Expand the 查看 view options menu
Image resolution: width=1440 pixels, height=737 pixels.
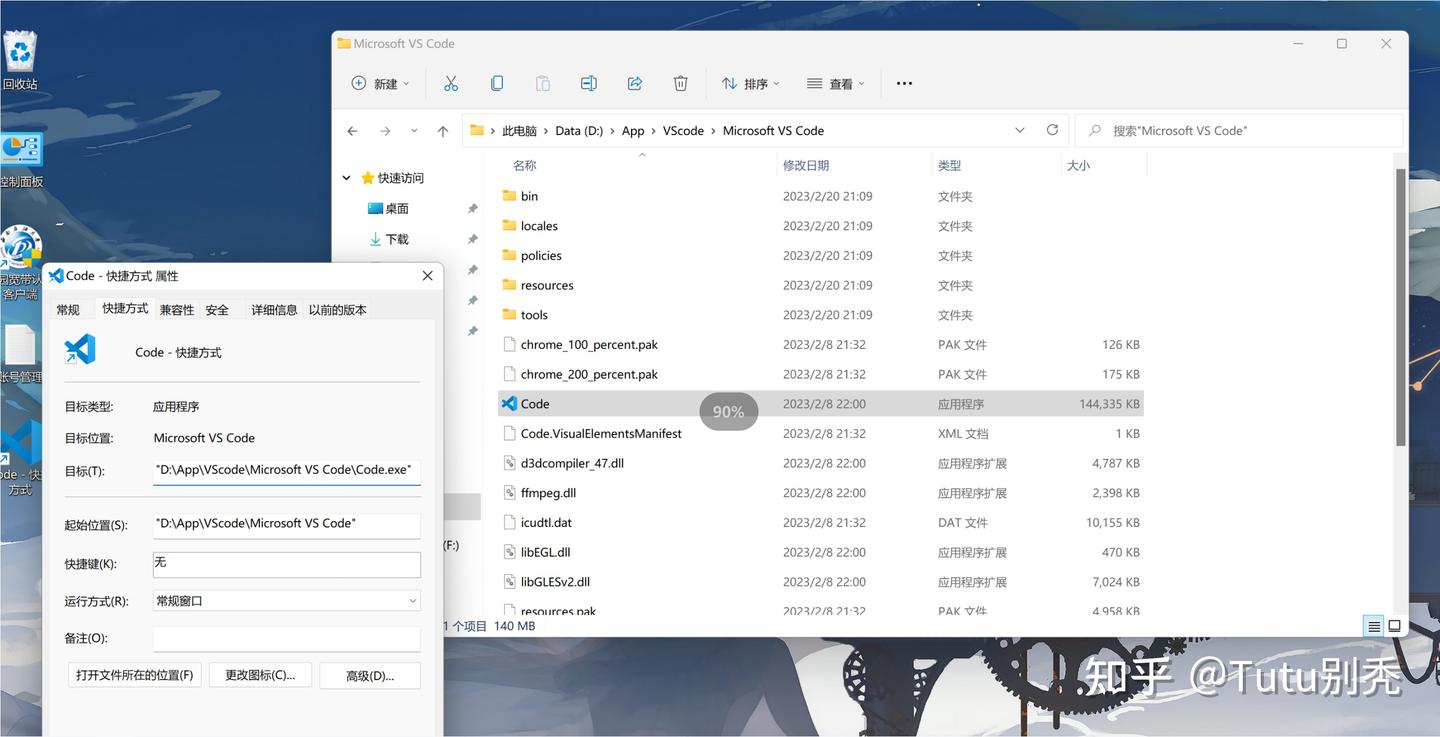(836, 83)
